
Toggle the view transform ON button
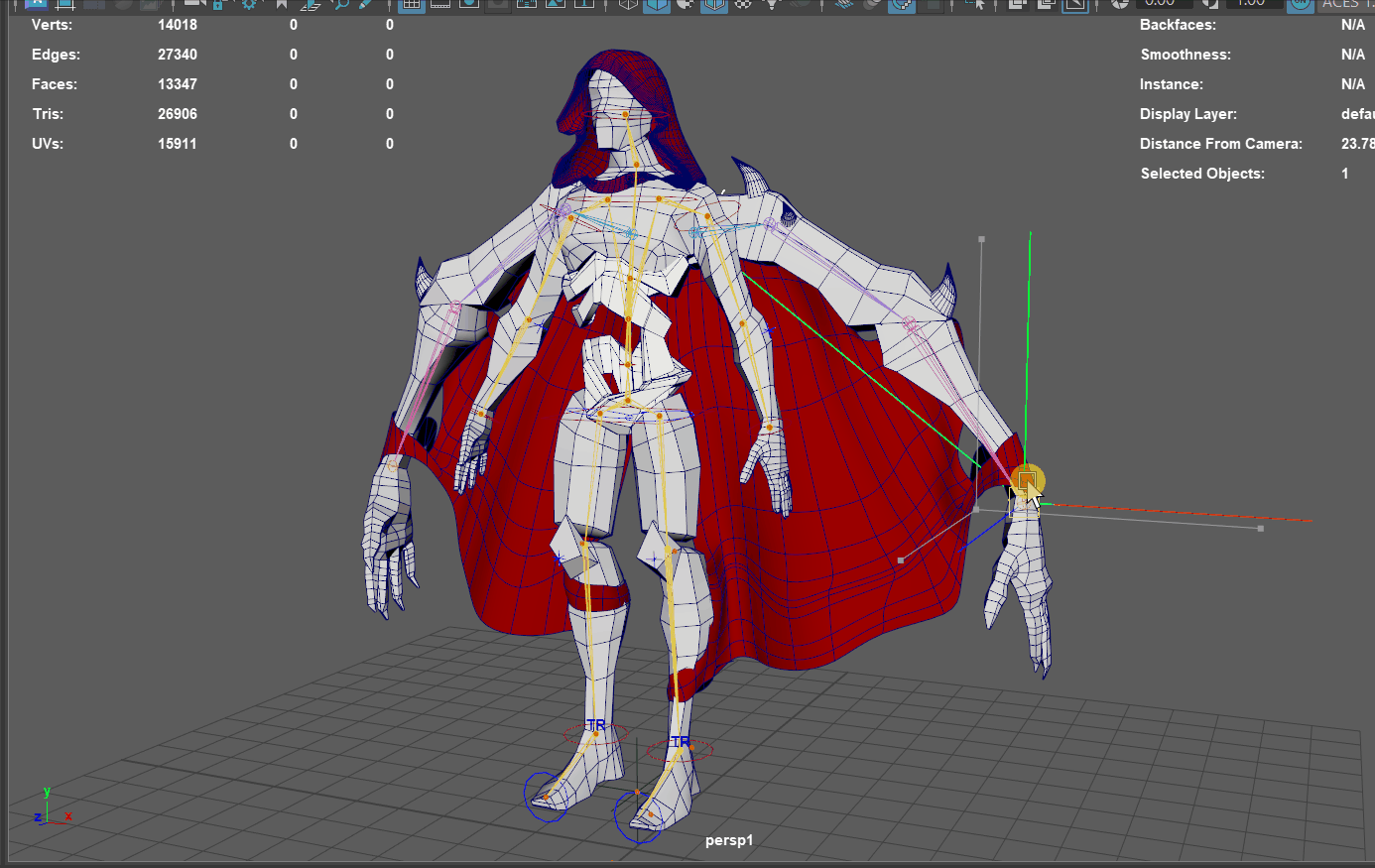point(1301,4)
